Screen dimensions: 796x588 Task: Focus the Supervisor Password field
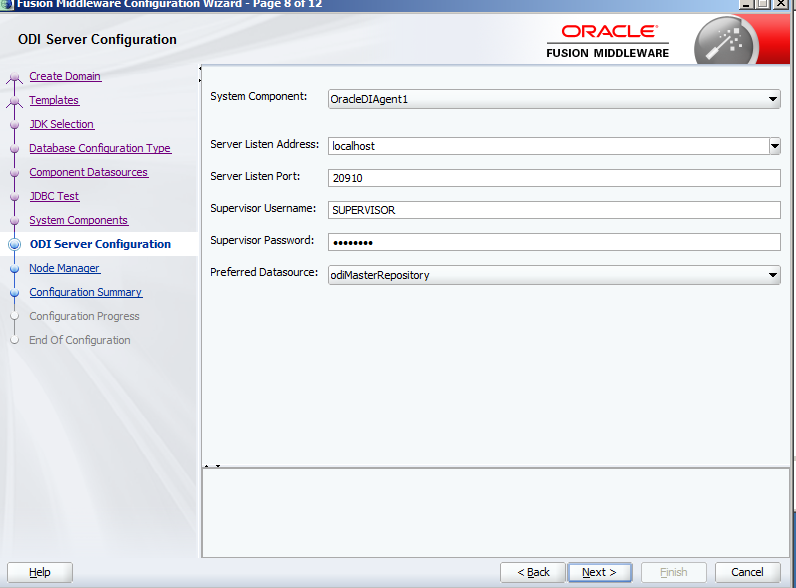[x=553, y=242]
